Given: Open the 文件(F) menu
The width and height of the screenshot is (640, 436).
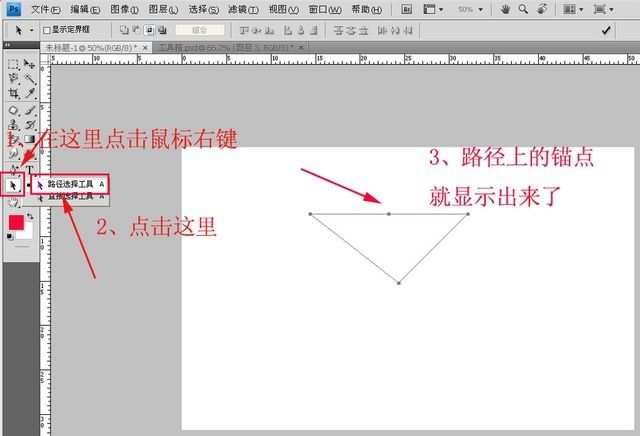Looking at the screenshot, I should 46,9.
